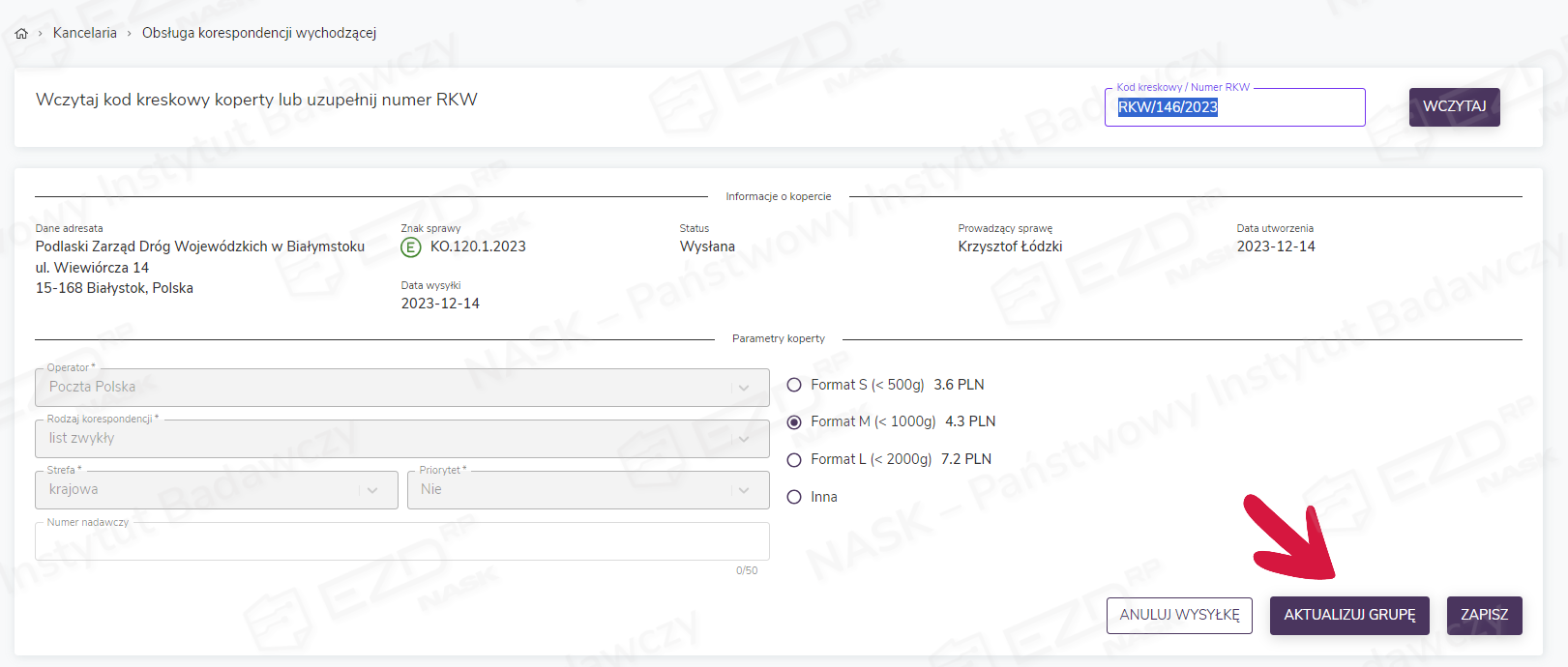1568x667 pixels.
Task: Expand the Operator dropdown
Action: [x=401, y=388]
